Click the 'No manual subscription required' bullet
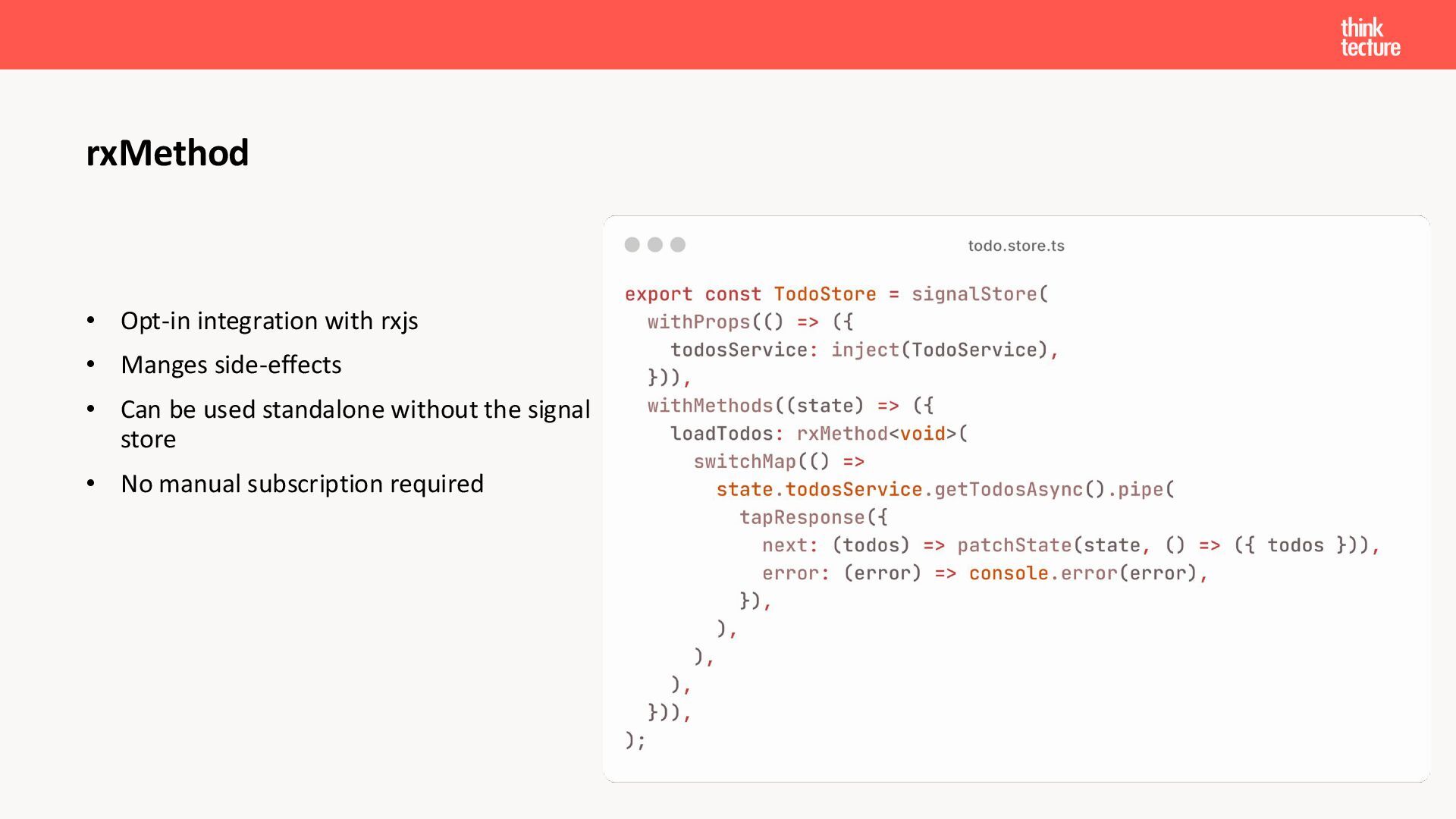 (x=302, y=484)
